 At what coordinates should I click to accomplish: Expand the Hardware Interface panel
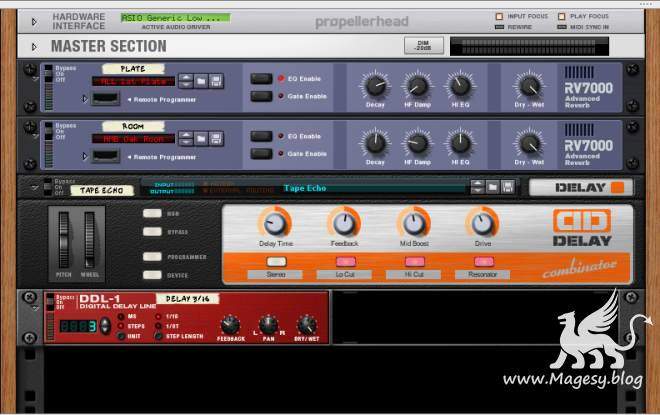click(35, 21)
